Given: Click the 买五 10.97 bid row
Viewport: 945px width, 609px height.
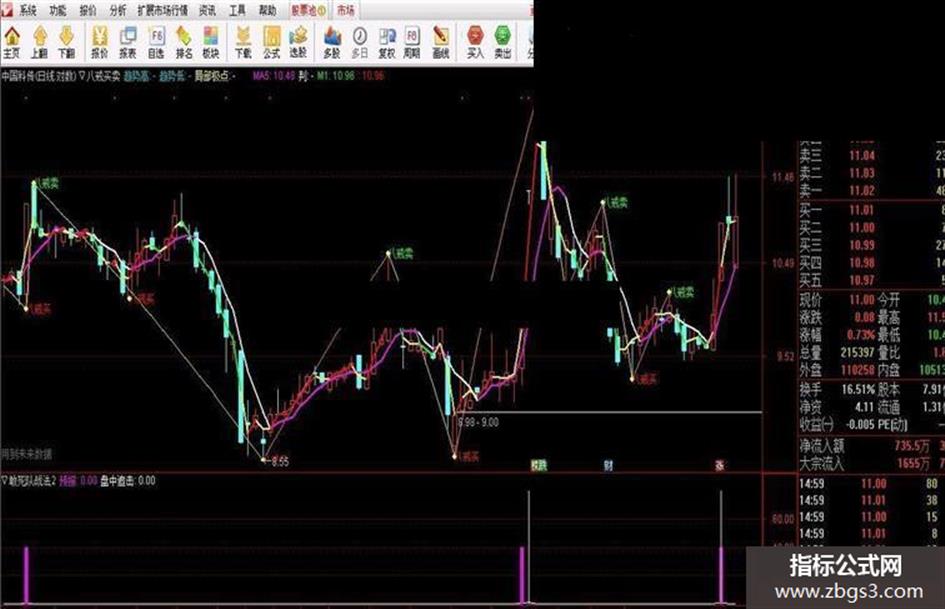Looking at the screenshot, I should click(871, 280).
